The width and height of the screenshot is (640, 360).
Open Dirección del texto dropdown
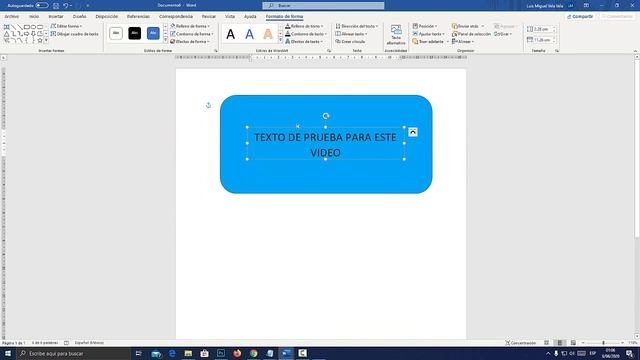(357, 26)
